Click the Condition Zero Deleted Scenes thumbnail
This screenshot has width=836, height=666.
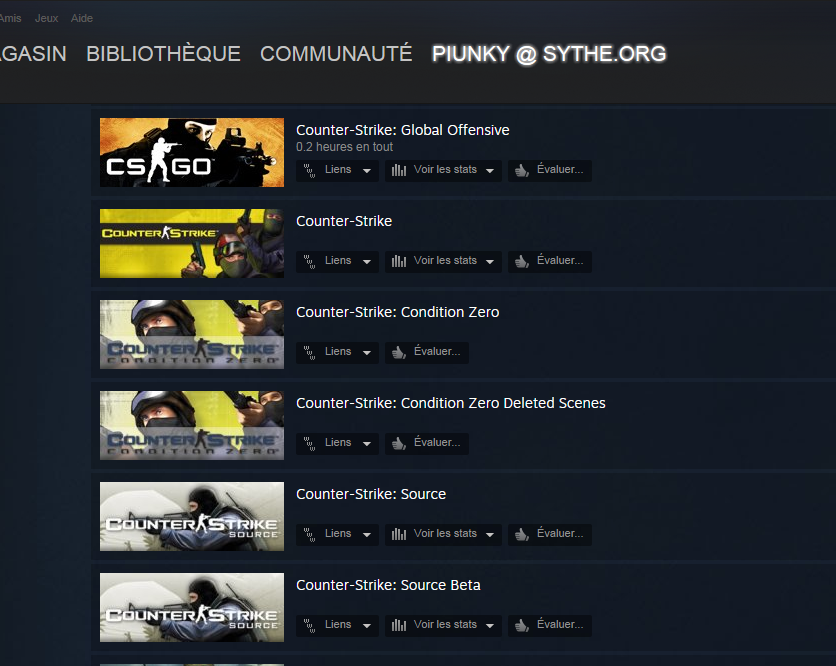coord(192,426)
